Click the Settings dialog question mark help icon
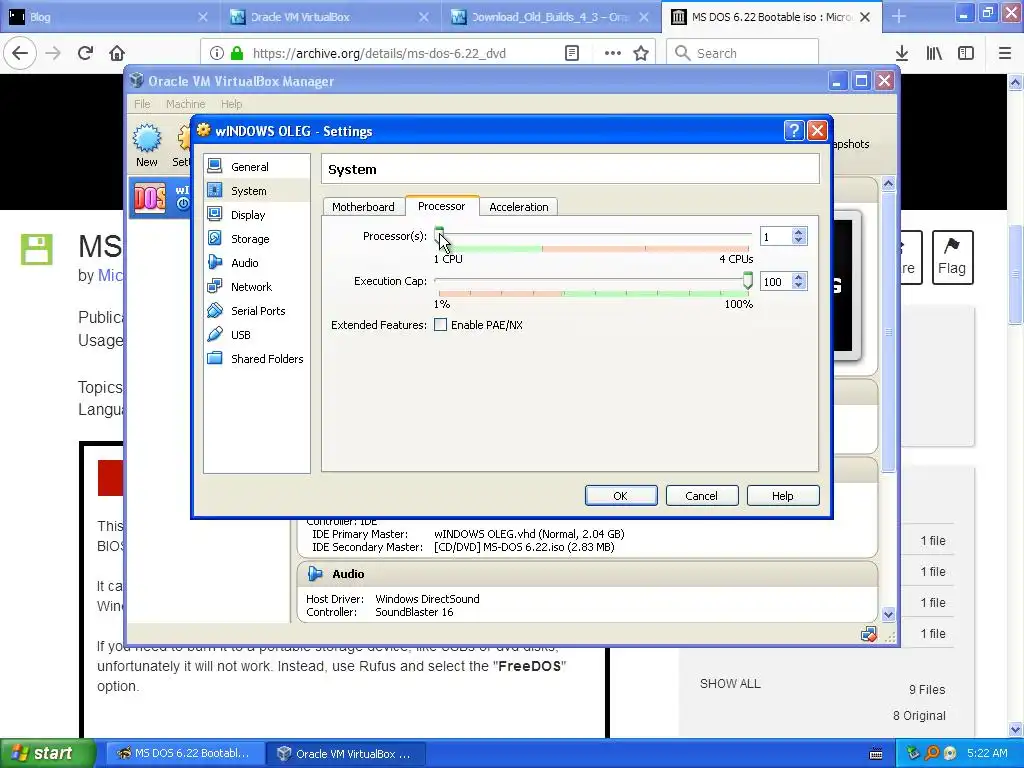 pos(793,131)
